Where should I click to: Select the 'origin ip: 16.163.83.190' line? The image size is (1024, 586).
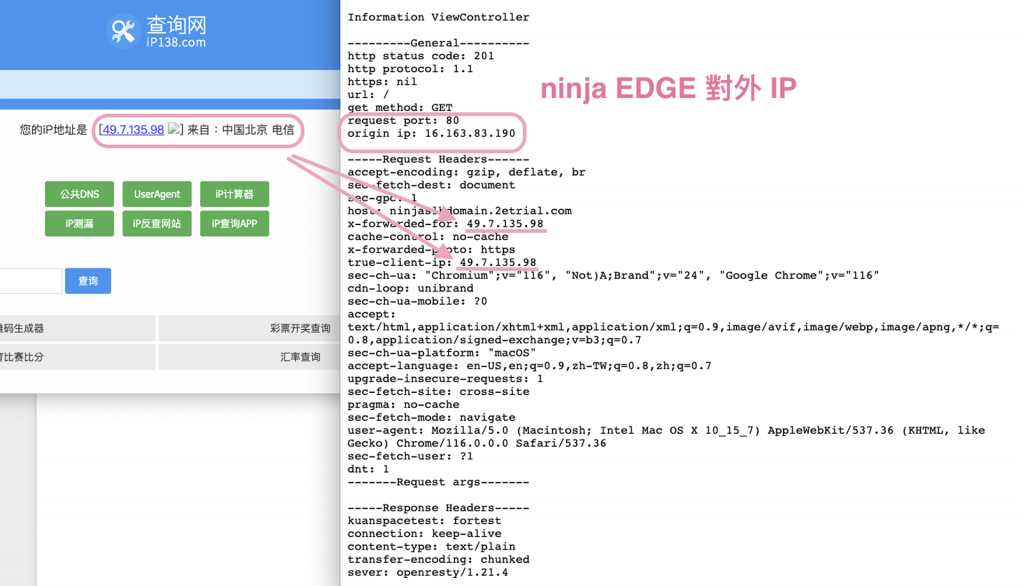coord(431,133)
